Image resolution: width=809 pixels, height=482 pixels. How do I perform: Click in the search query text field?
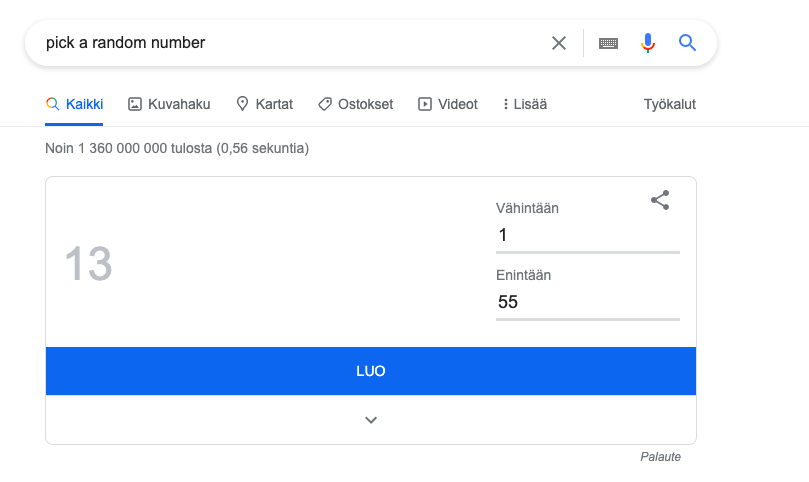(290, 43)
